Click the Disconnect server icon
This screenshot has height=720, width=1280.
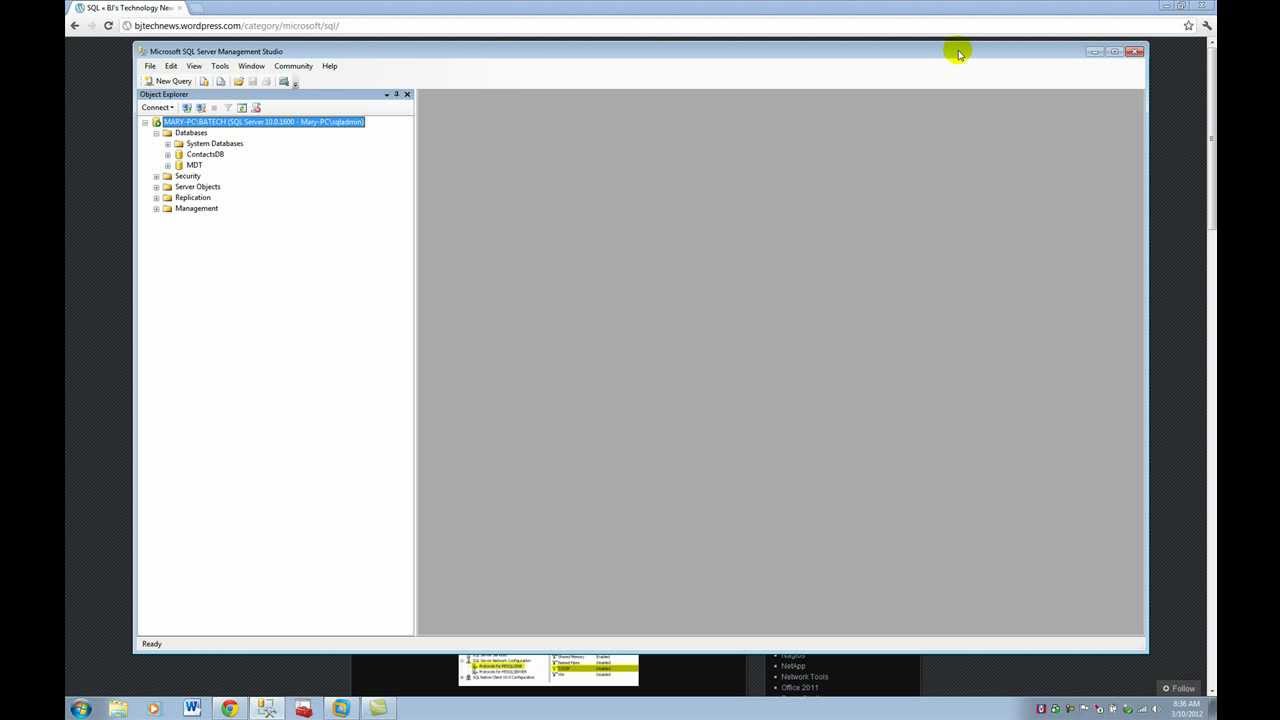[200, 107]
